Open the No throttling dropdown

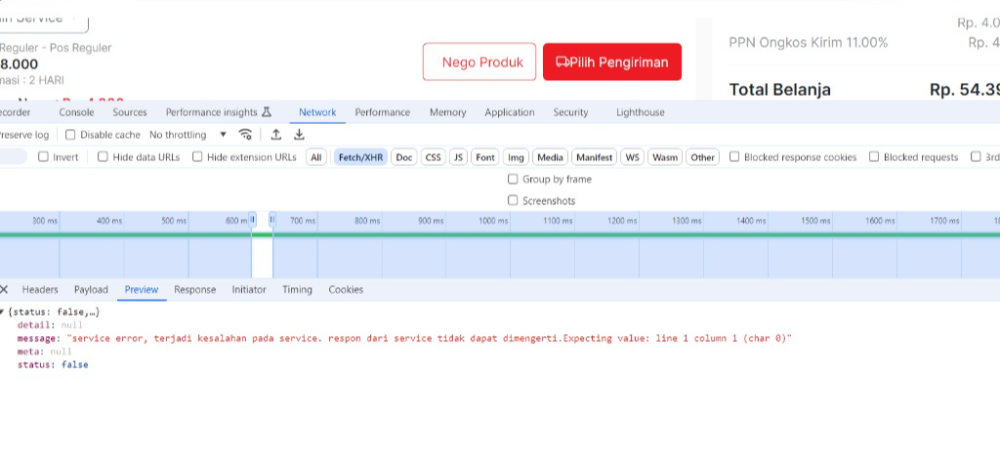[x=188, y=135]
